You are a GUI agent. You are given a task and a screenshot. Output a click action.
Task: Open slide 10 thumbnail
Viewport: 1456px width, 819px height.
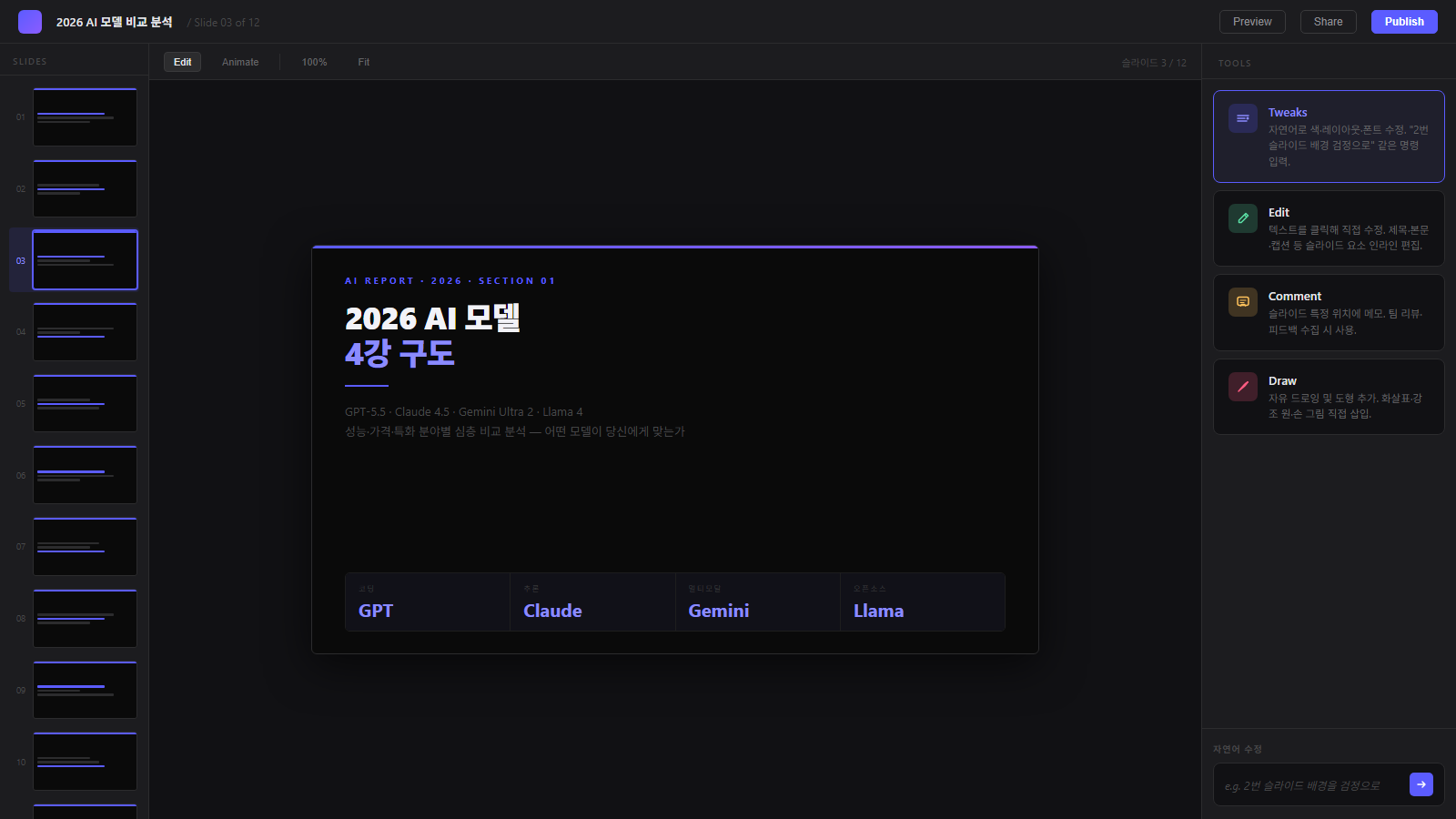[85, 762]
